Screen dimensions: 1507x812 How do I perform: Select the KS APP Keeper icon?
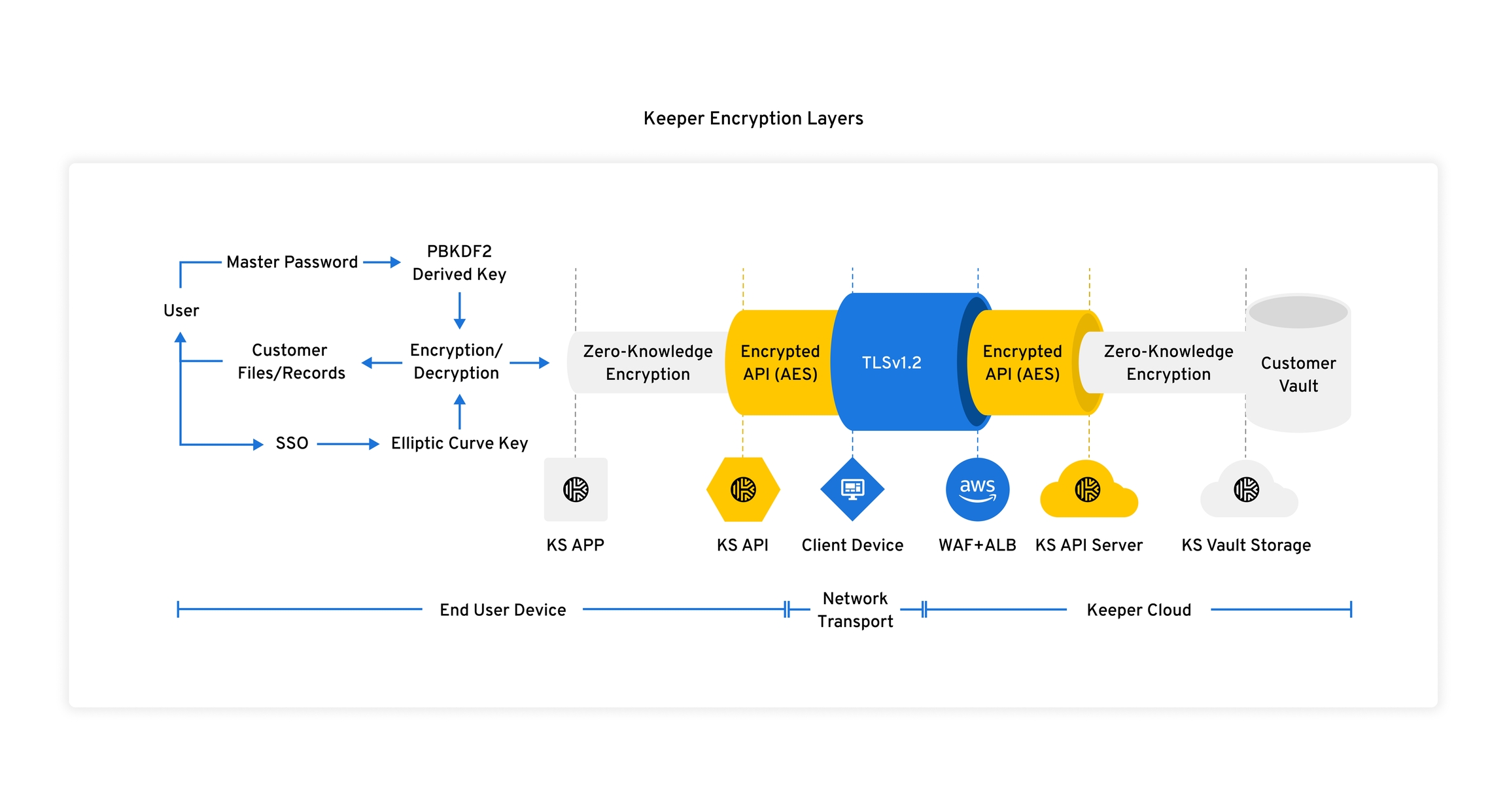(576, 489)
